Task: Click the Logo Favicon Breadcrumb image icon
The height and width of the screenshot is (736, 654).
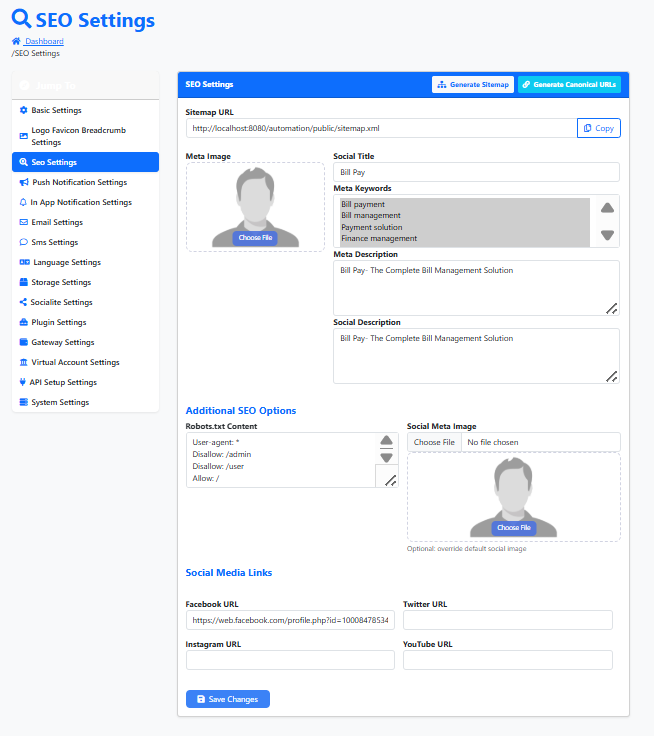Action: [x=23, y=136]
